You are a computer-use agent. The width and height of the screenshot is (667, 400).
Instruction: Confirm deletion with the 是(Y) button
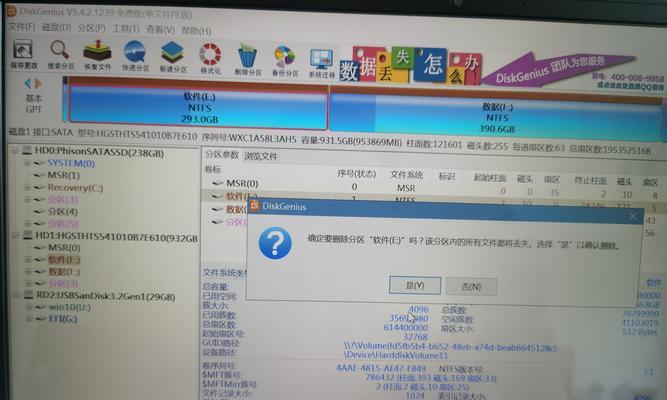click(x=415, y=286)
